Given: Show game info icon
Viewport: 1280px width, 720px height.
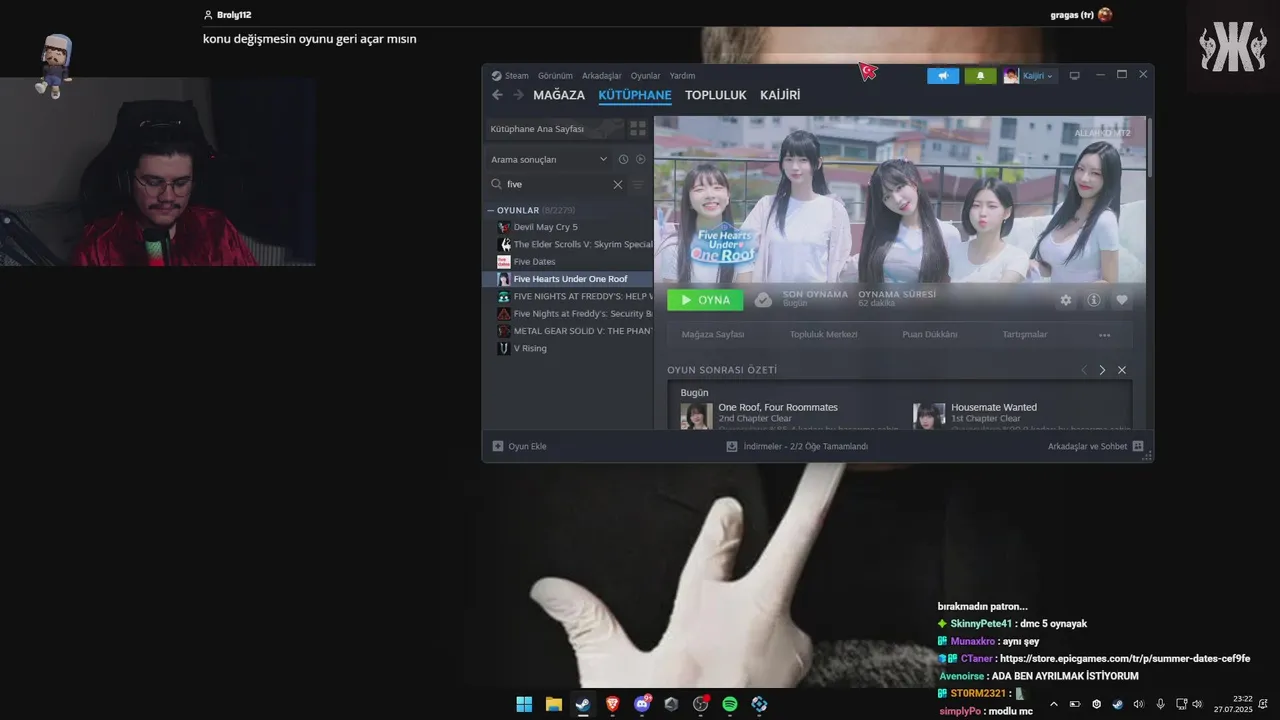Looking at the screenshot, I should tap(1093, 300).
